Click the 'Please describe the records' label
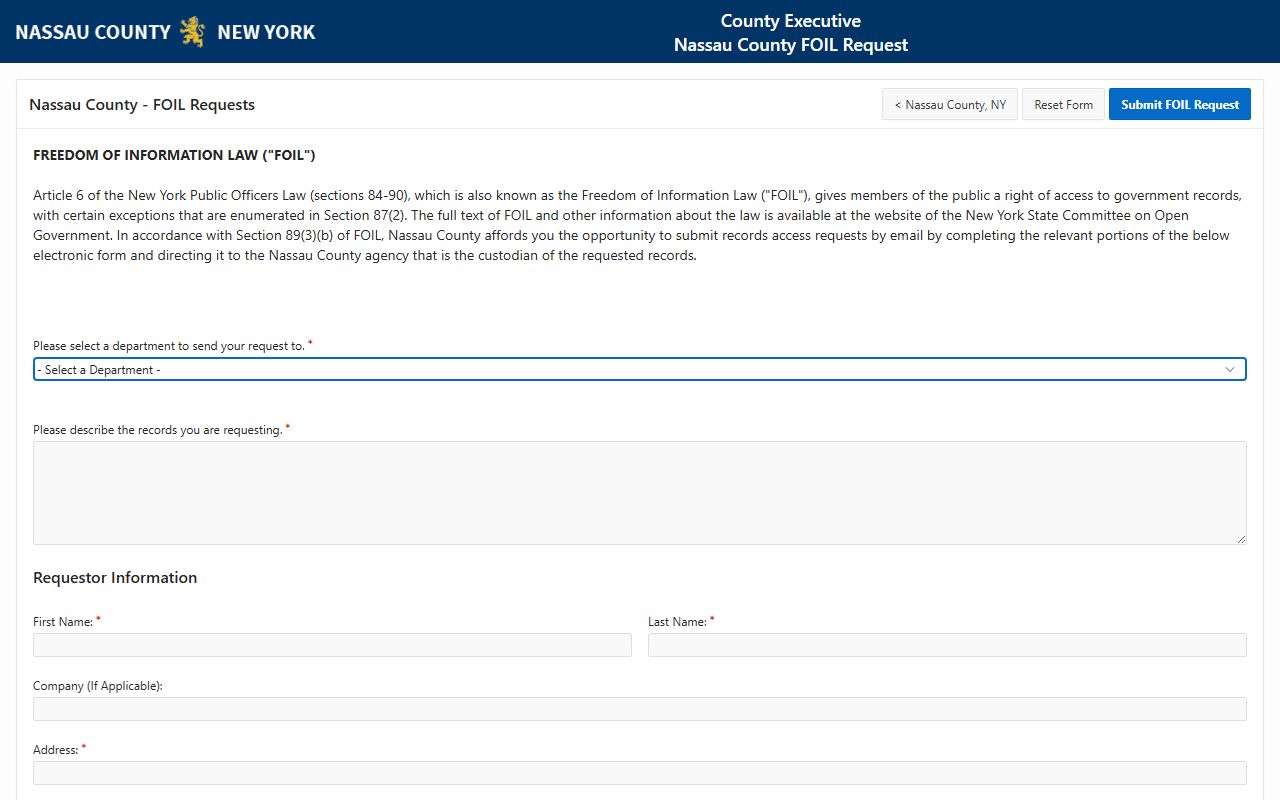This screenshot has width=1280, height=800. pos(158,430)
